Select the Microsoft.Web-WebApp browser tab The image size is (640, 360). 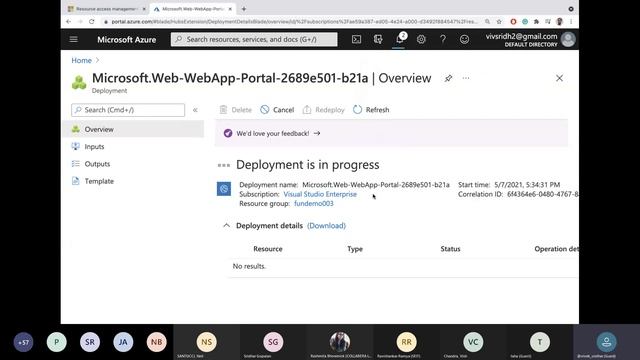click(x=193, y=9)
